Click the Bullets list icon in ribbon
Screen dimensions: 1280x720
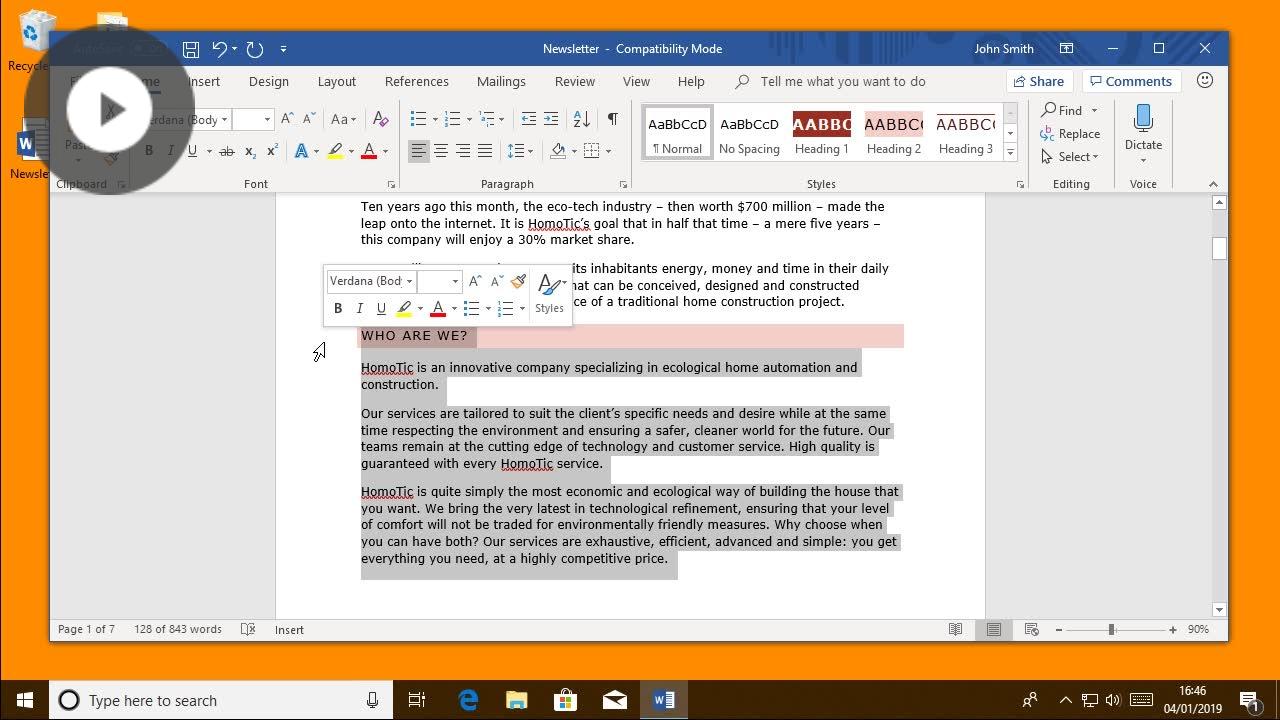tap(418, 119)
